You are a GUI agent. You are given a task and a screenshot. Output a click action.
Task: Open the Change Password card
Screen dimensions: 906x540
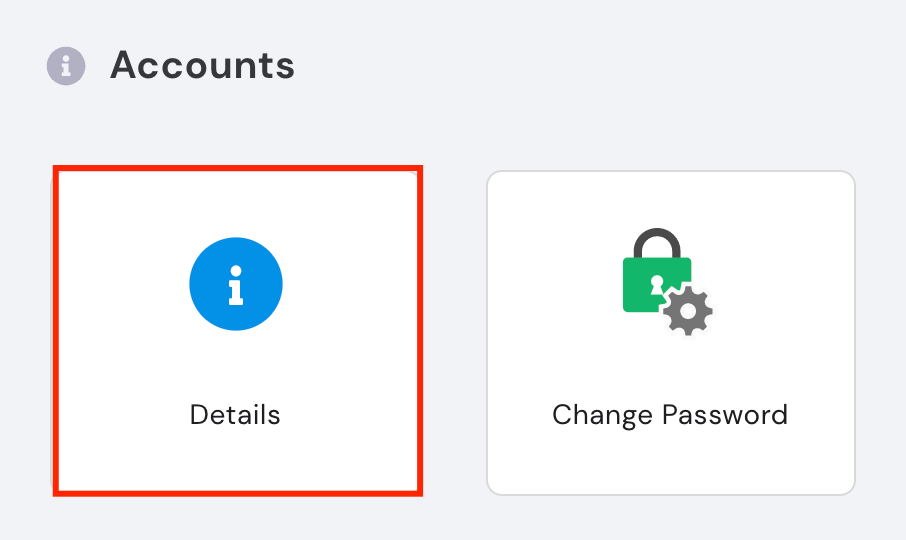[x=671, y=333]
